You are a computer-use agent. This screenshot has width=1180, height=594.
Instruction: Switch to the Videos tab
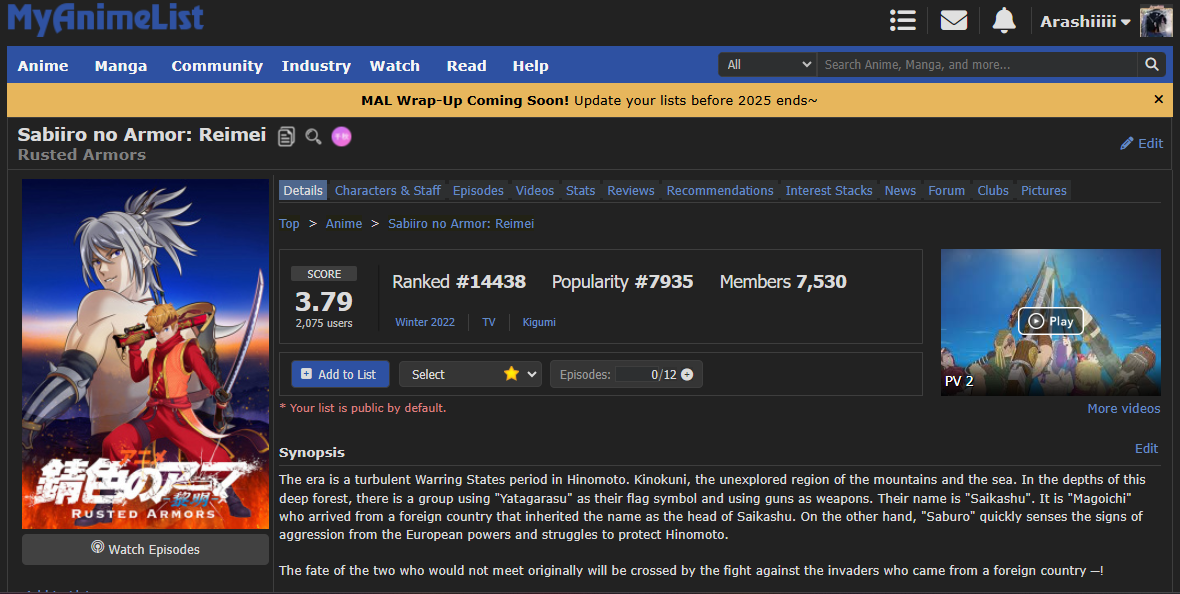[x=534, y=190]
